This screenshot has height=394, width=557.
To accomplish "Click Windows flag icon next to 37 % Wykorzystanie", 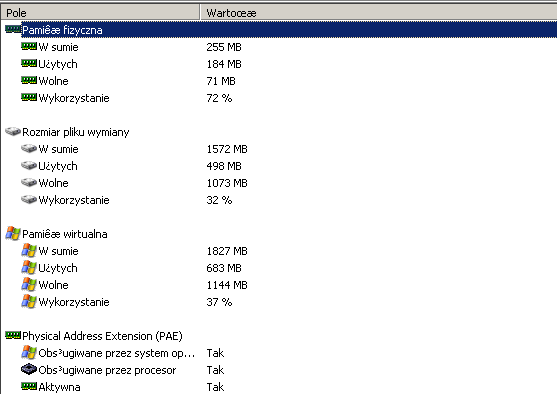I will [29, 302].
